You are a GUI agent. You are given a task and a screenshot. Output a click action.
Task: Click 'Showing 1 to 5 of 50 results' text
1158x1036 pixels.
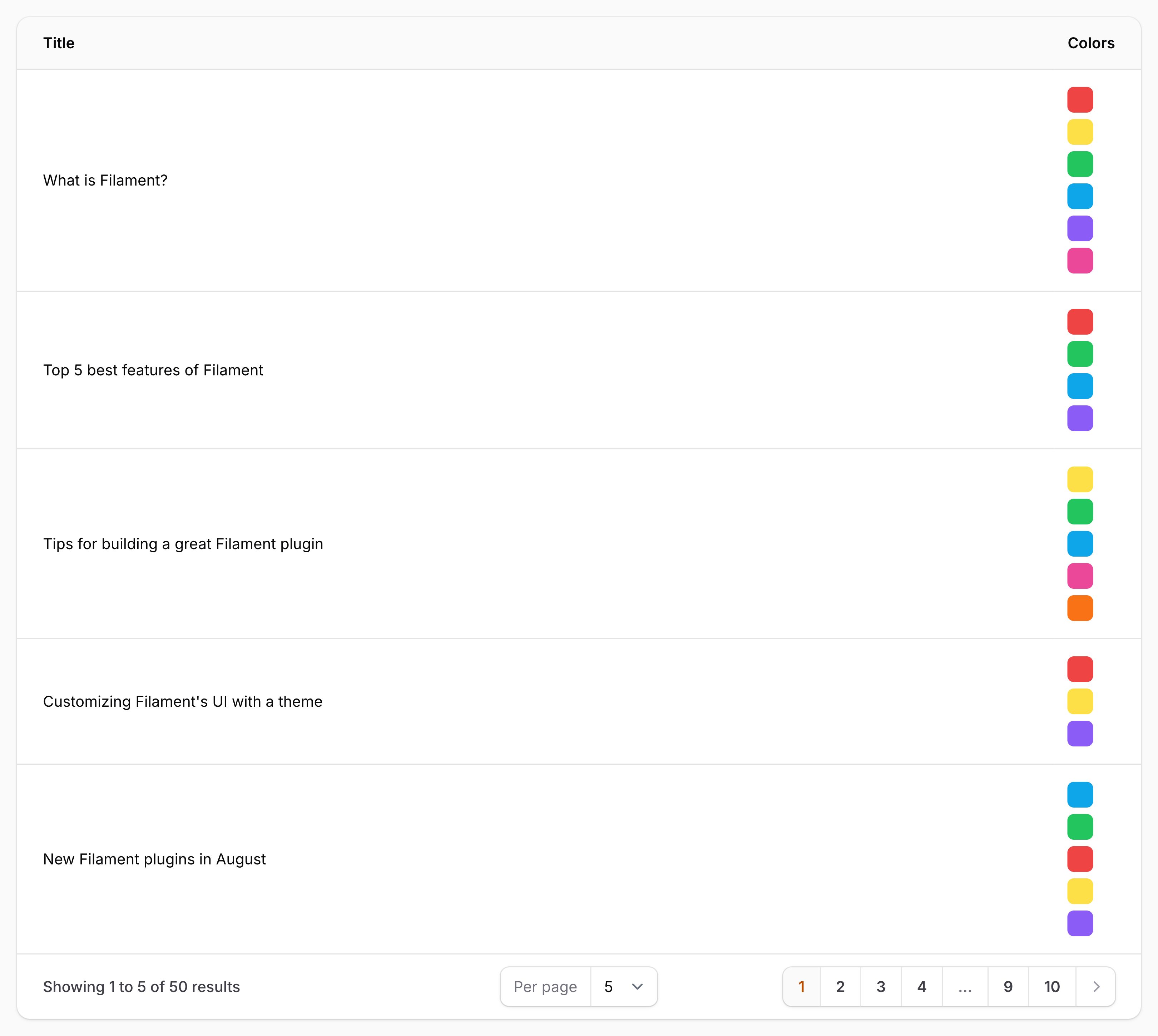pyautogui.click(x=142, y=986)
